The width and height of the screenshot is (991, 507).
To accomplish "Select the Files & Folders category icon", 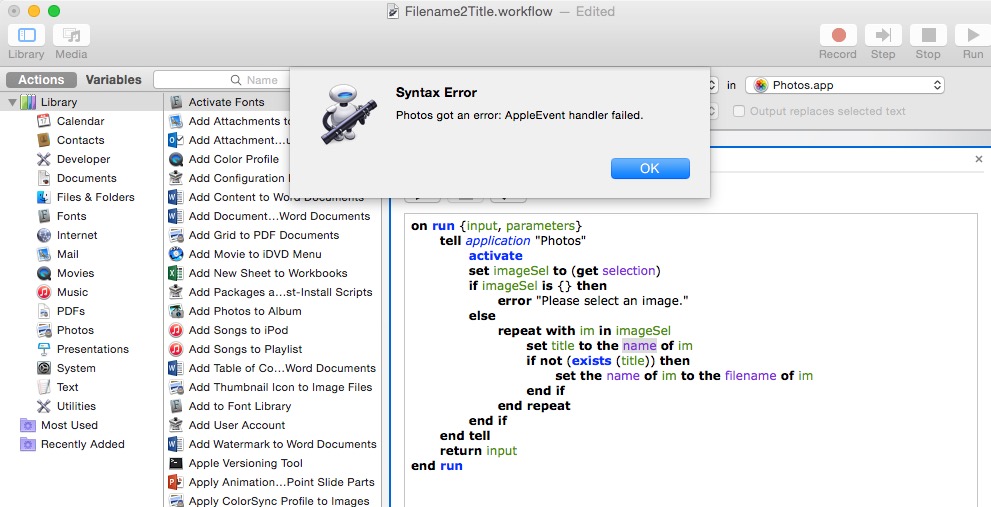I will (44, 197).
